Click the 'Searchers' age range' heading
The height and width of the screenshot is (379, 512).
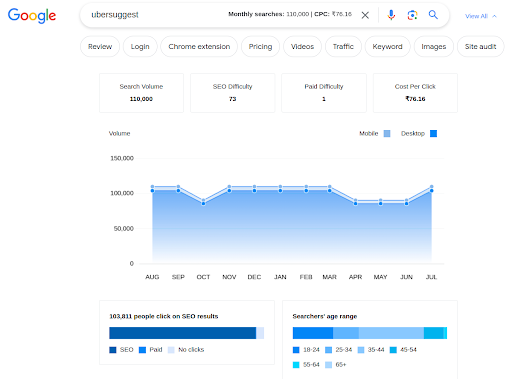coord(325,316)
